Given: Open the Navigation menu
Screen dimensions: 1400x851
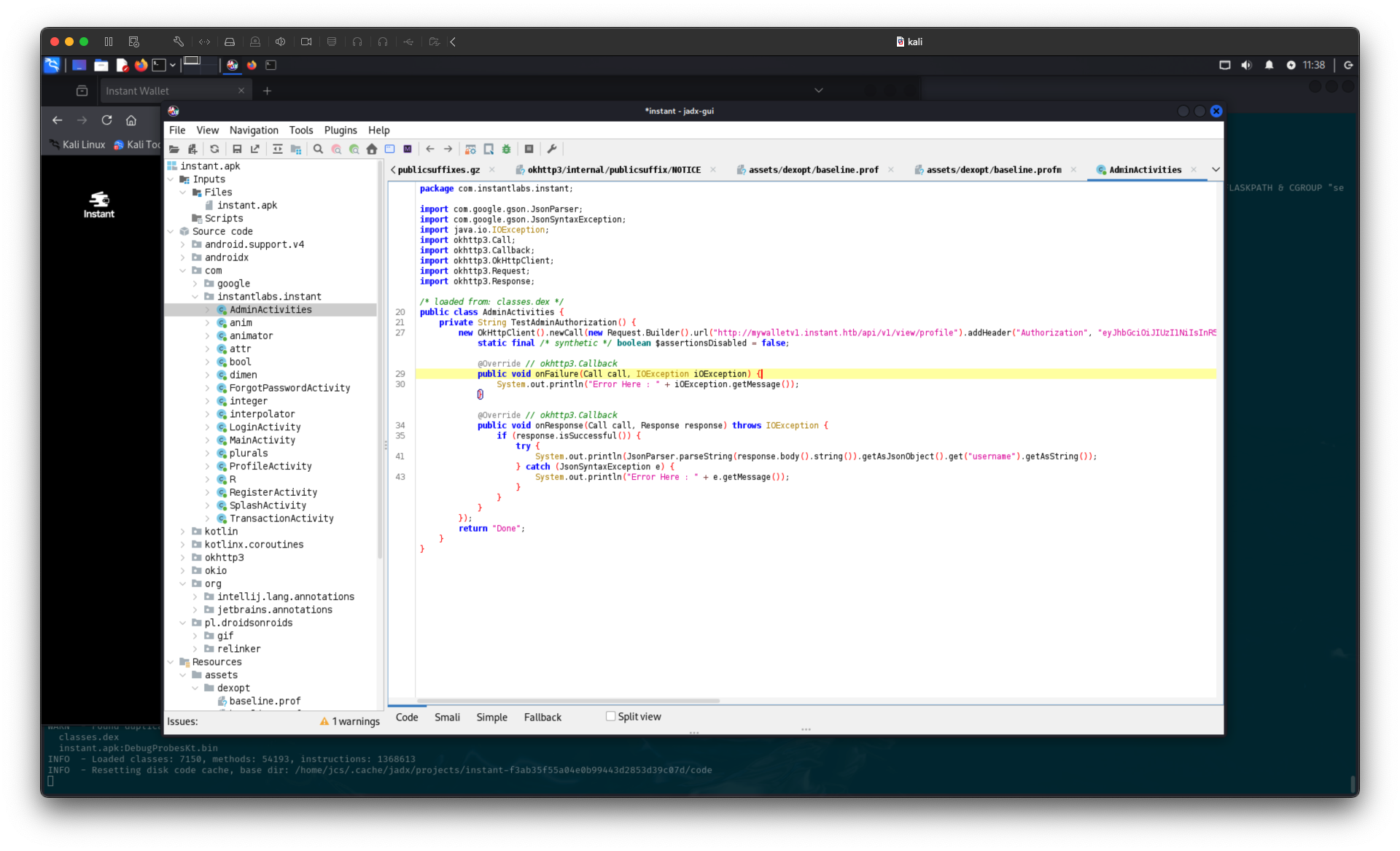Looking at the screenshot, I should pos(254,131).
